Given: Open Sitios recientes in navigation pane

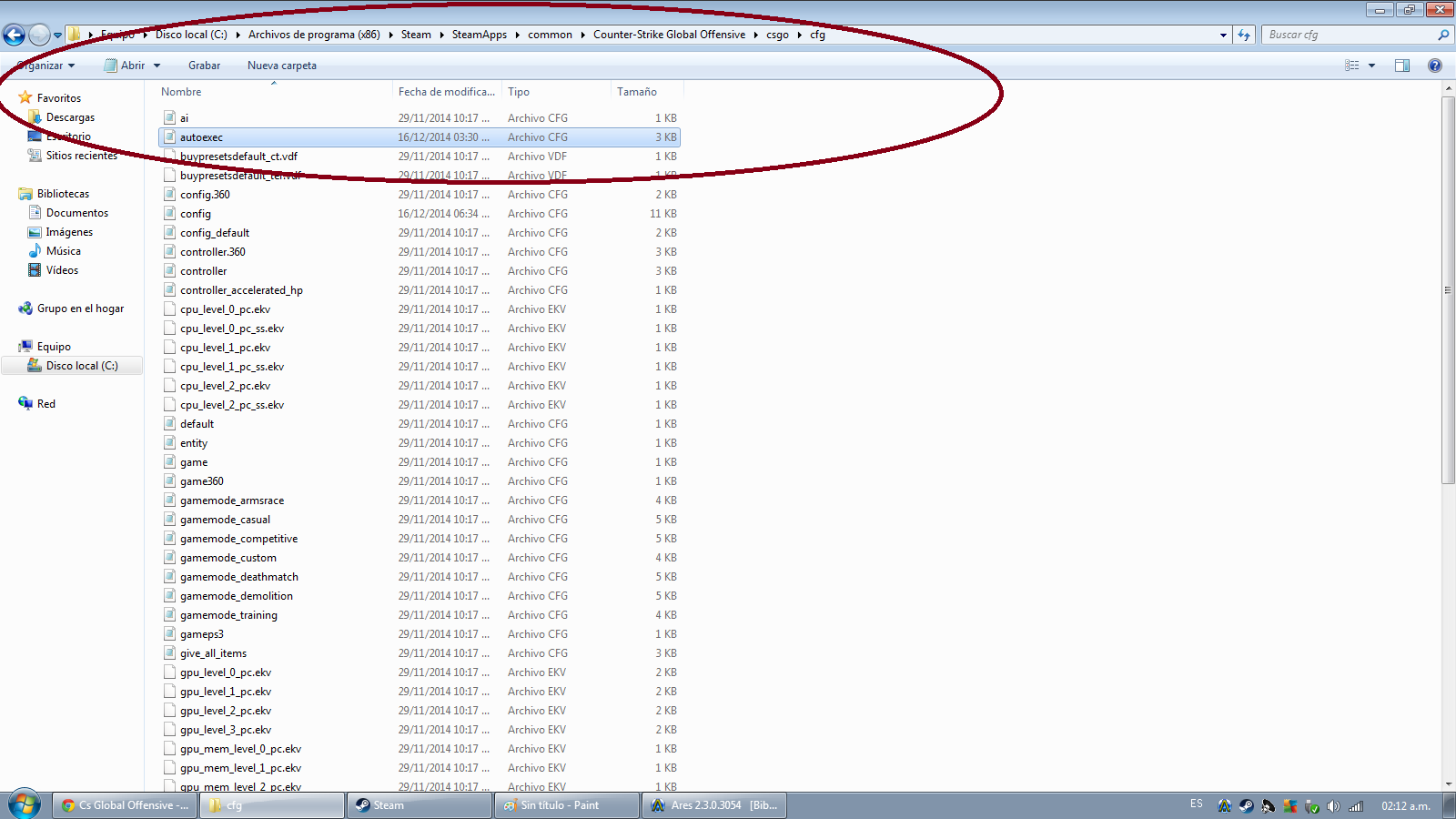Looking at the screenshot, I should point(82,156).
